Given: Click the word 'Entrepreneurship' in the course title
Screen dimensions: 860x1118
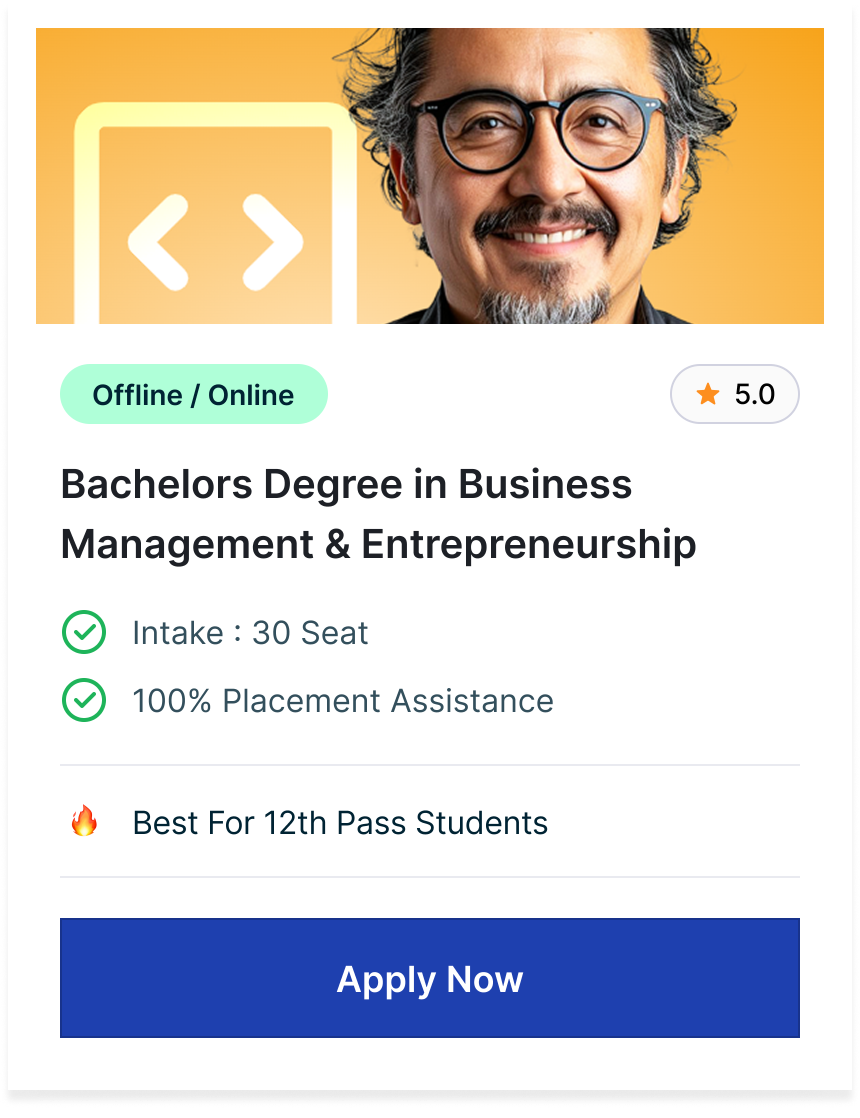Looking at the screenshot, I should (528, 545).
